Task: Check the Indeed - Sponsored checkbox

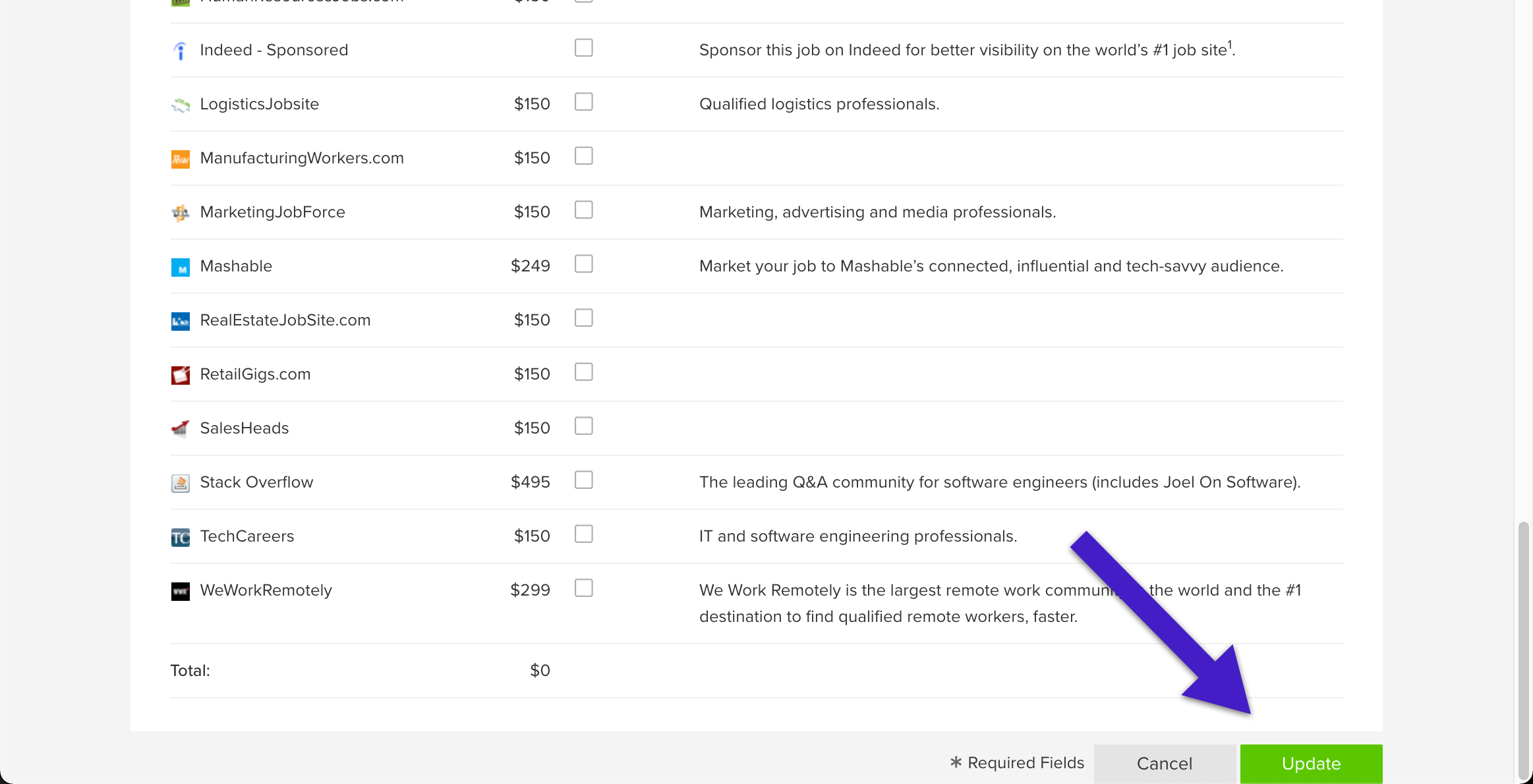Action: point(583,48)
